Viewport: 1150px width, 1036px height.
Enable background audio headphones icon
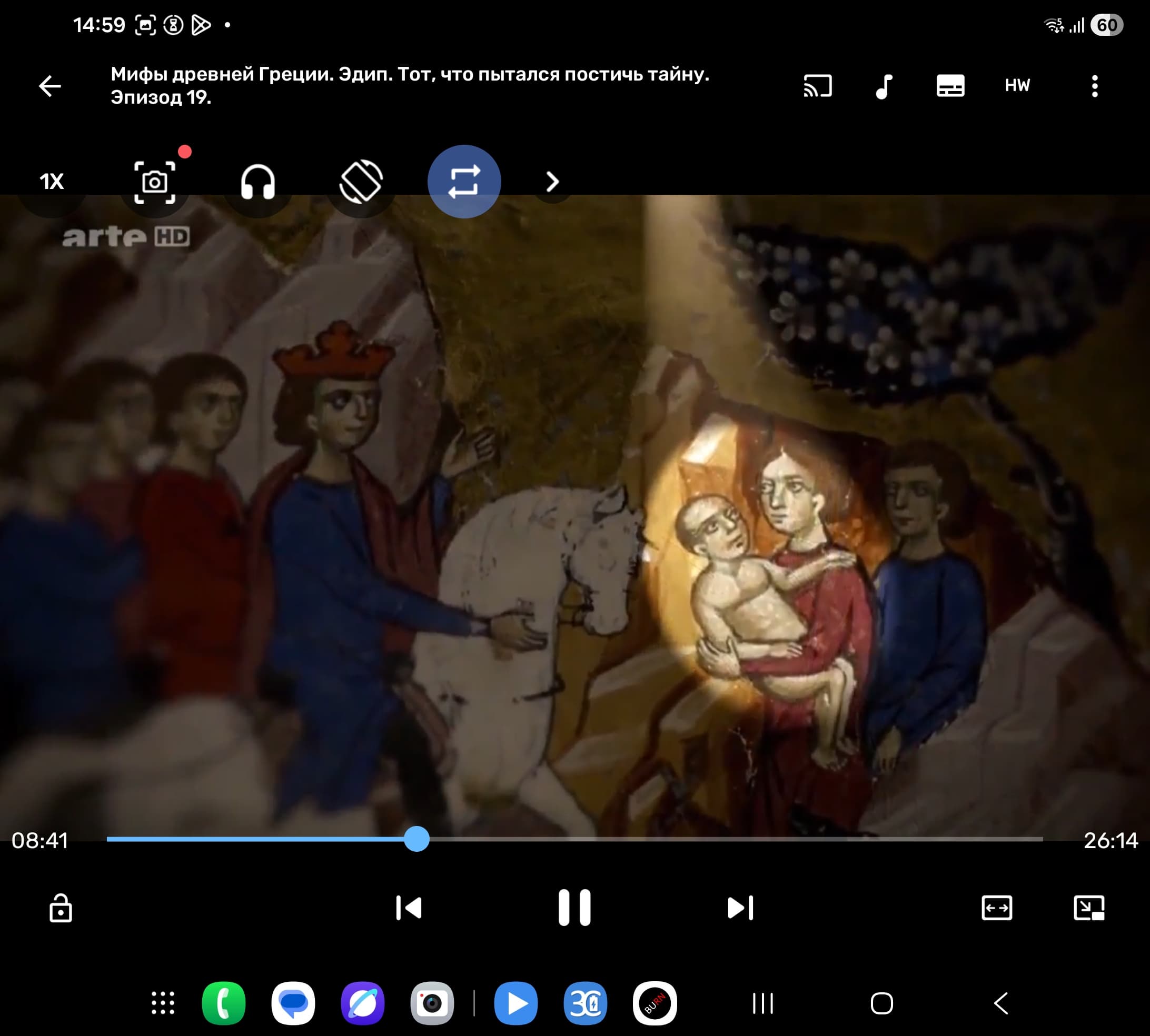point(258,182)
